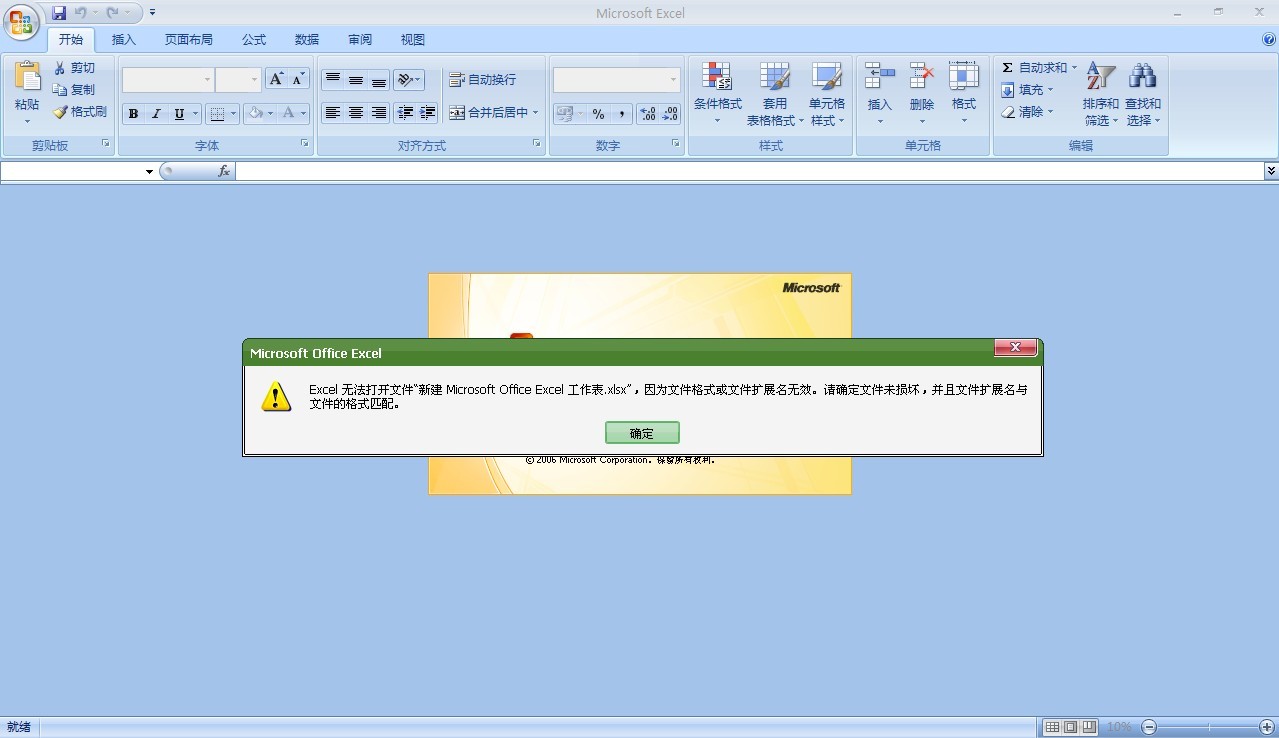Open 查找和选择 binoculars menu
Image resolution: width=1279 pixels, height=738 pixels.
pyautogui.click(x=1143, y=94)
